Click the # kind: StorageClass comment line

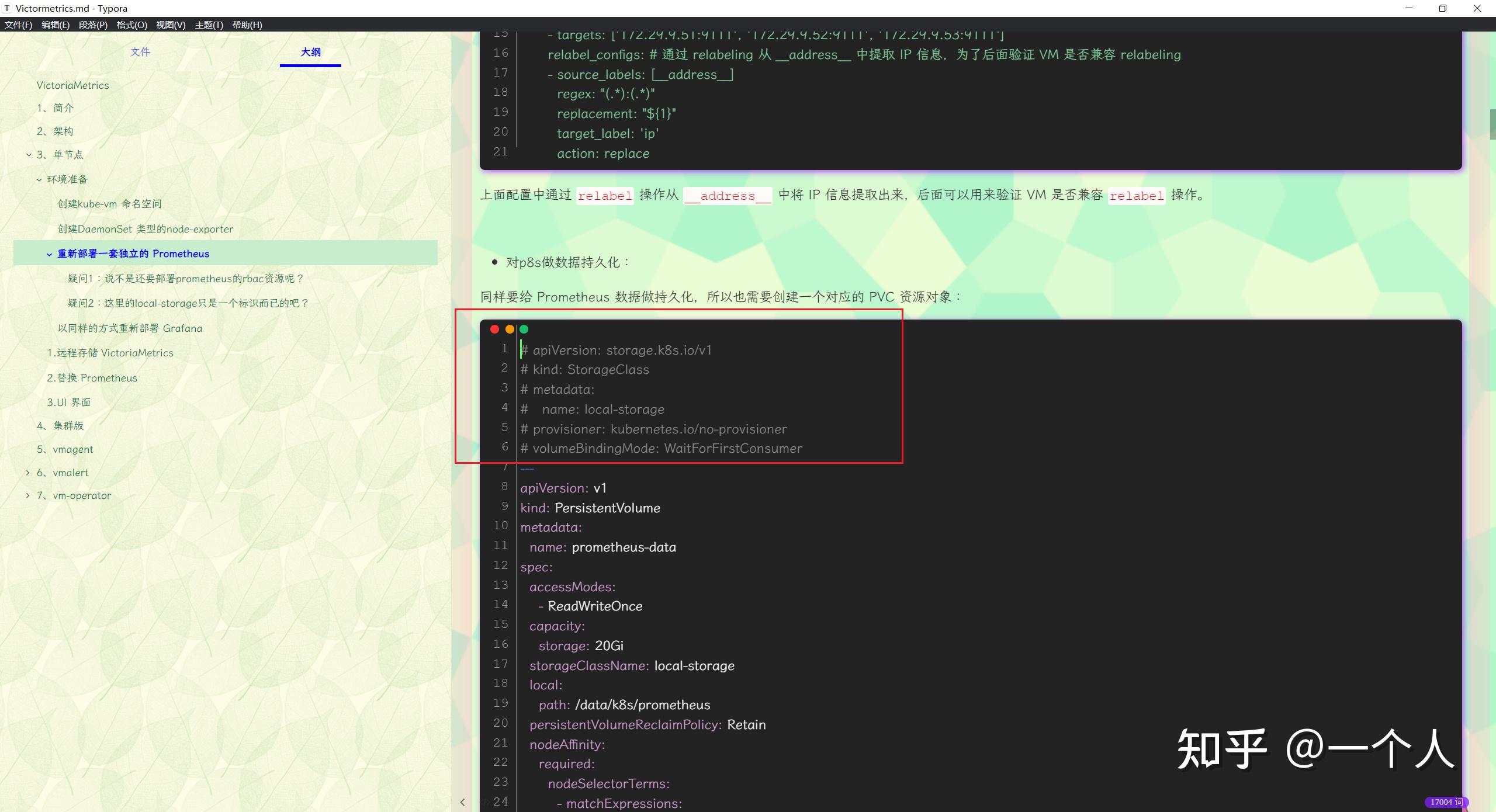tap(585, 370)
